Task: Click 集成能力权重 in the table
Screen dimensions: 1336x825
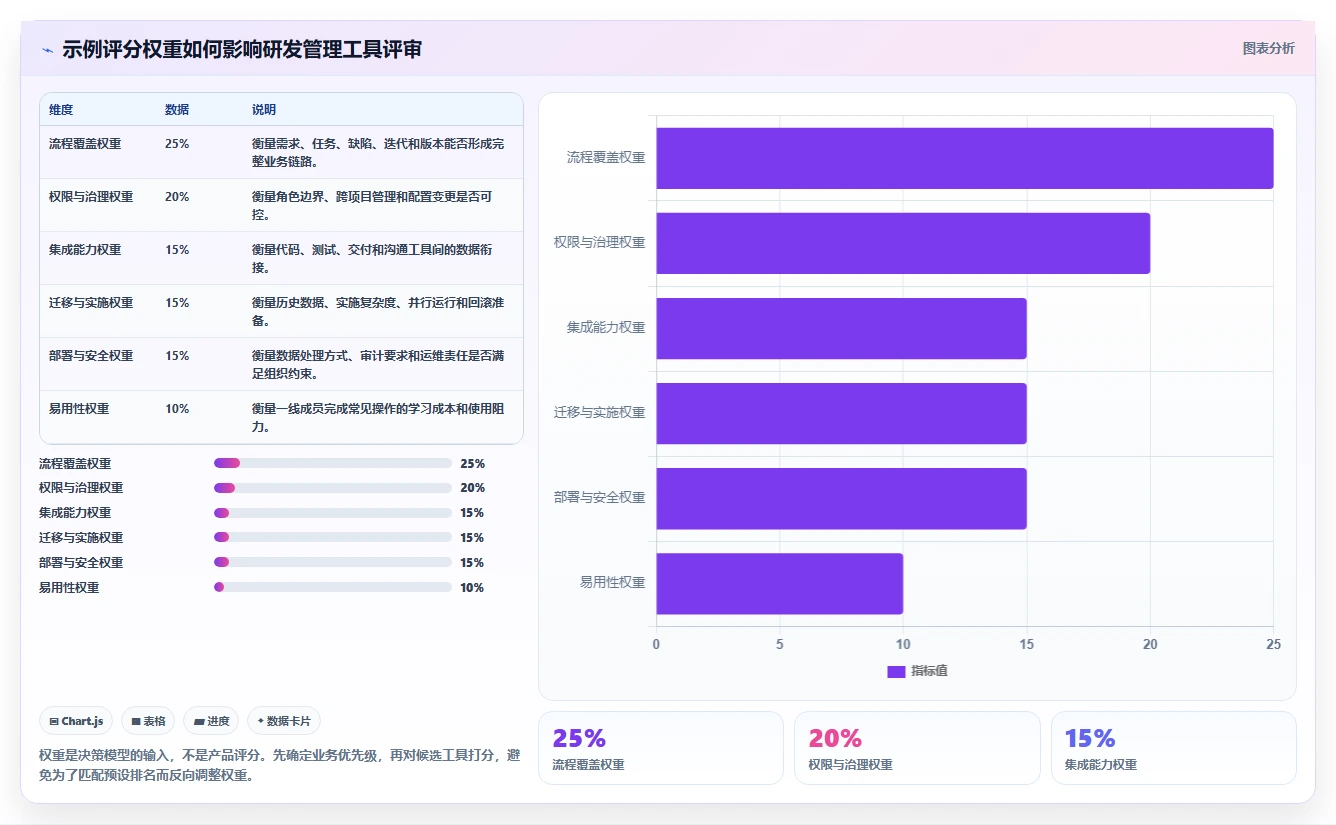Action: pyautogui.click(x=85, y=250)
